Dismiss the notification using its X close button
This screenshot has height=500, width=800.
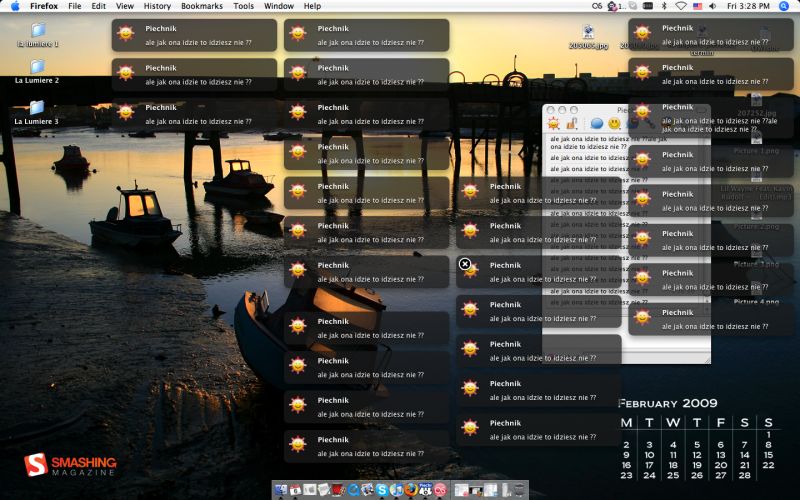pos(465,264)
